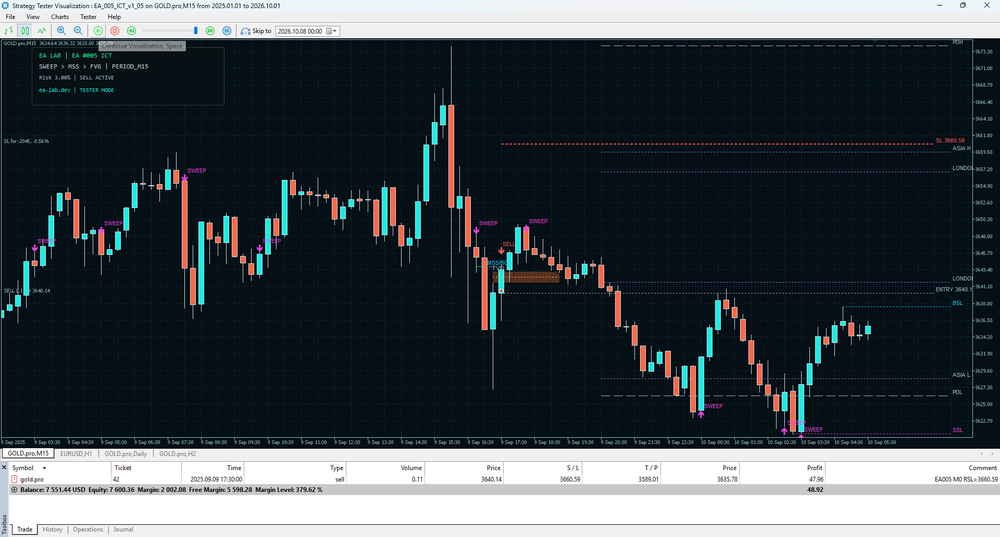
Task: Click the BSL level label on chart
Action: tap(957, 303)
